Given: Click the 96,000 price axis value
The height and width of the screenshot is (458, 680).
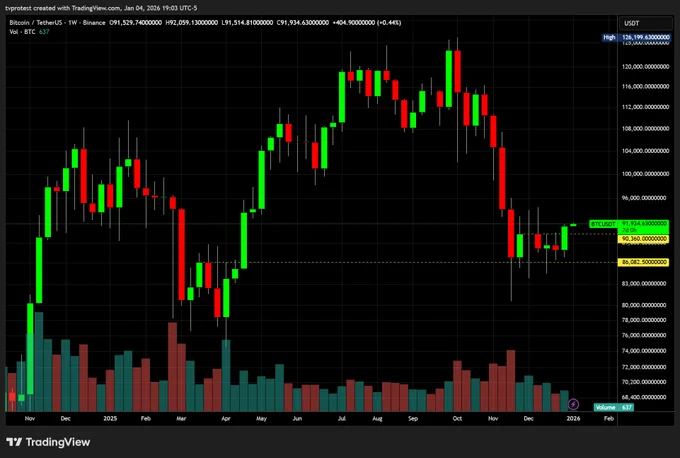Looking at the screenshot, I should tap(645, 197).
